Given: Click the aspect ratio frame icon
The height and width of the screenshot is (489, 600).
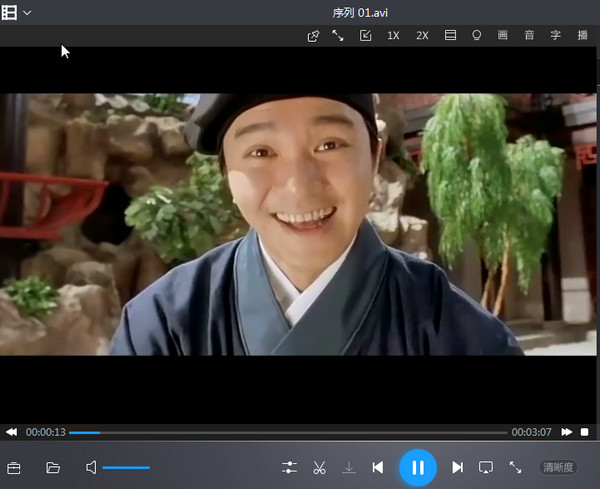Looking at the screenshot, I should [450, 35].
